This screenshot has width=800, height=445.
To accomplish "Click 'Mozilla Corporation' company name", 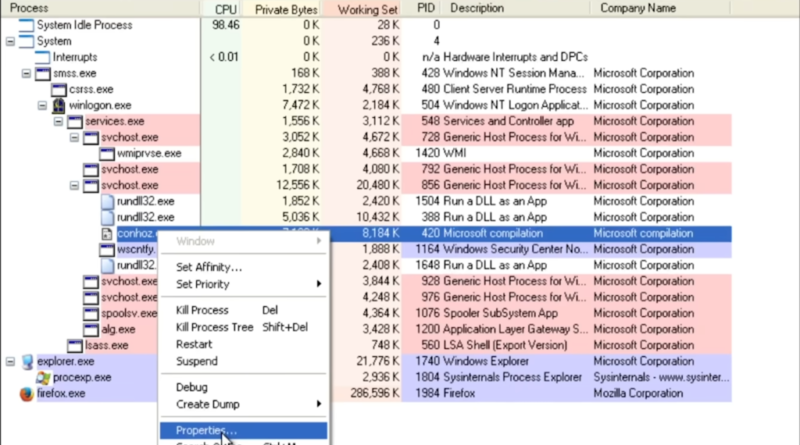I will (x=638, y=393).
